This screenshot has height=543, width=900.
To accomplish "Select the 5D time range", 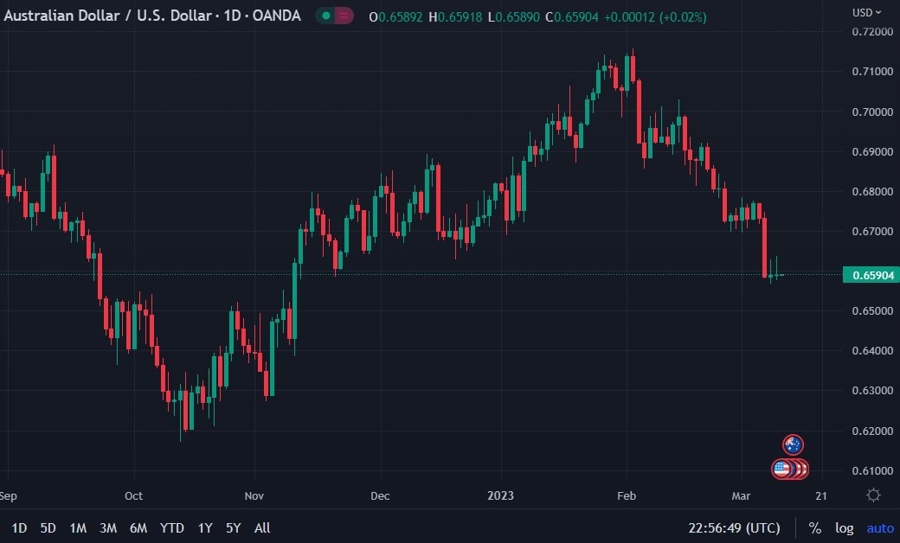I will click(48, 528).
